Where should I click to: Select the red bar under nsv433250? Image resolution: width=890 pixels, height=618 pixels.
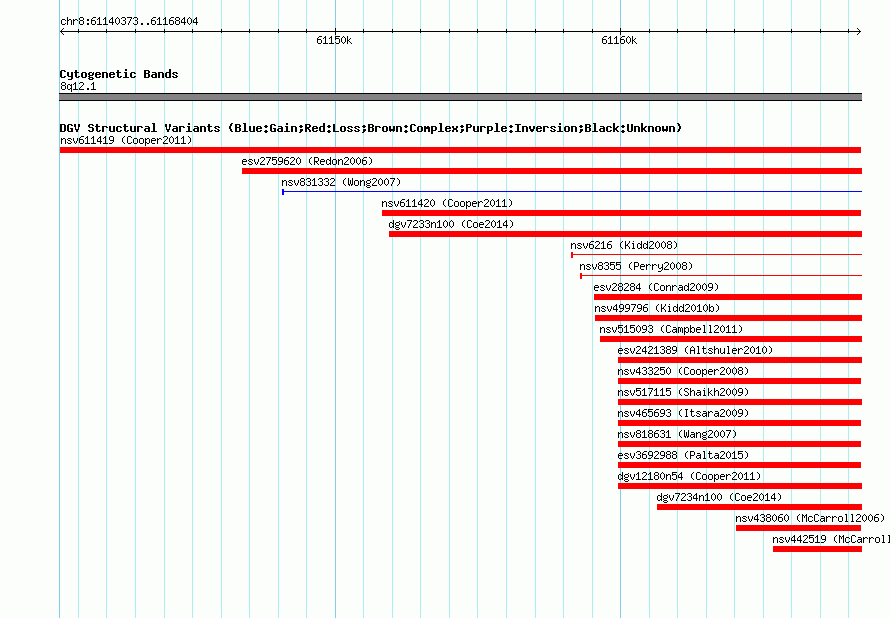pos(740,381)
